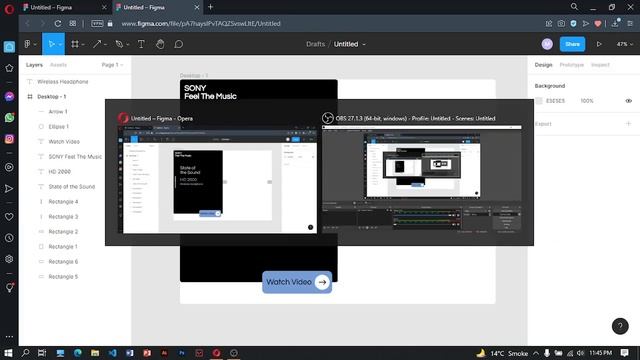Viewport: 640px width, 360px height.
Task: Open Windows taskbar search
Action: pos(25,353)
